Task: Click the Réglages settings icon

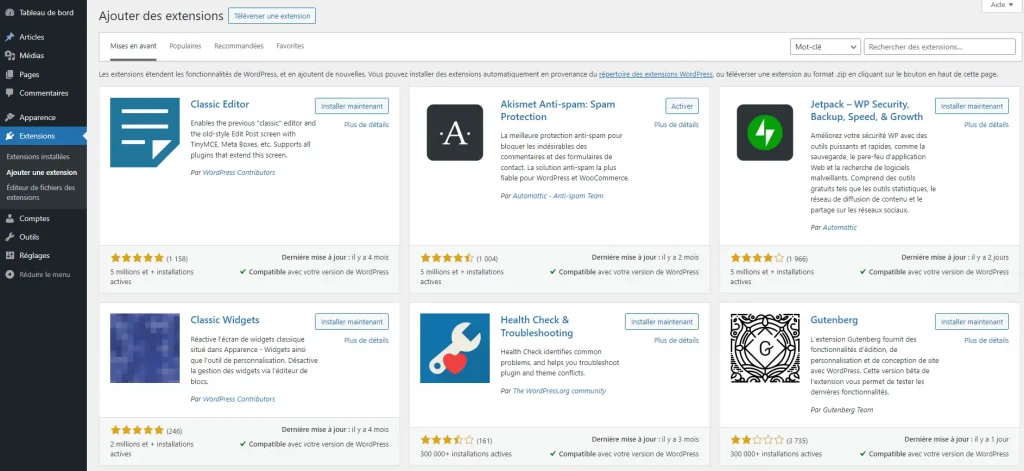Action: click(10, 255)
